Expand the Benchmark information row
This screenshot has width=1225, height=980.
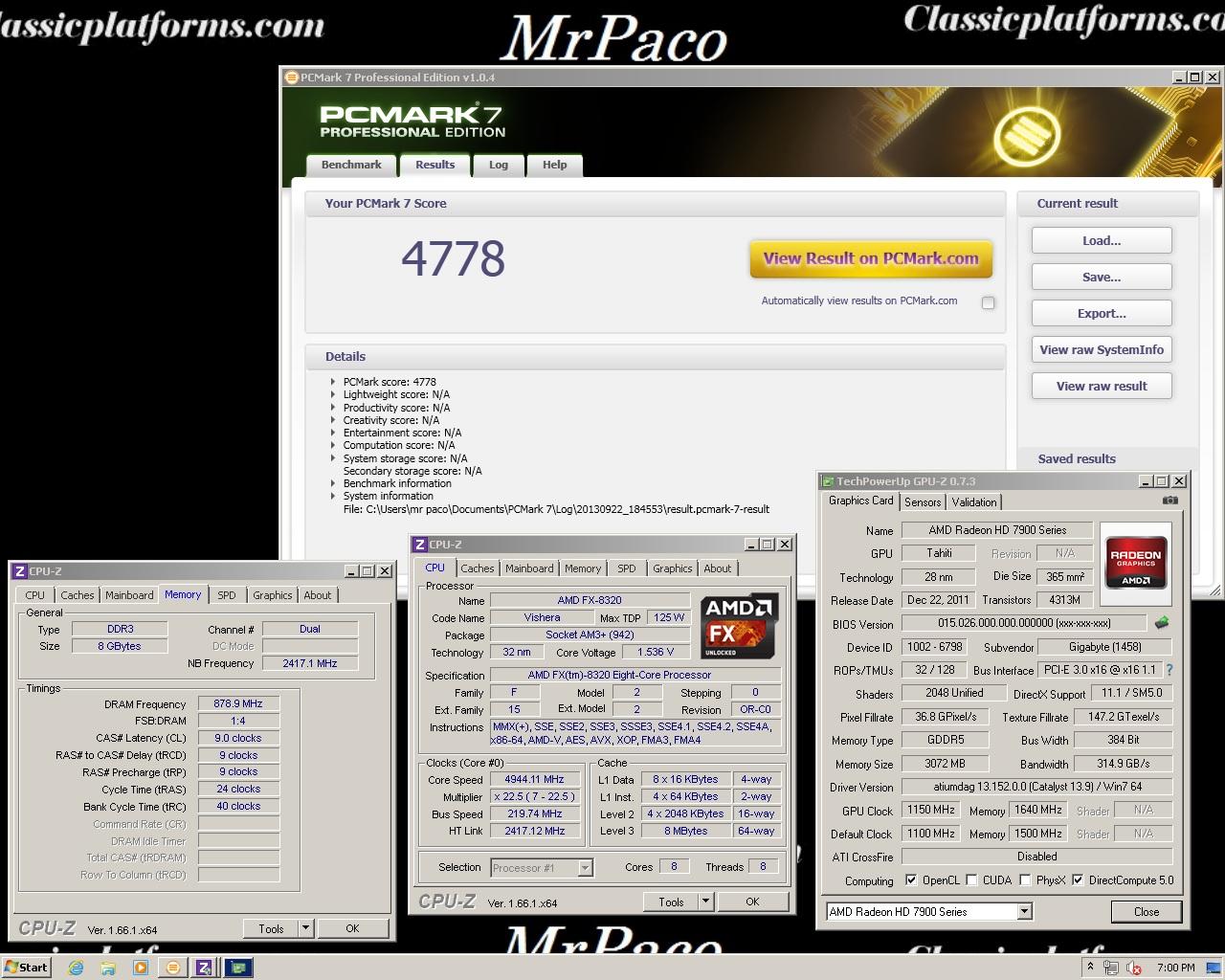tap(333, 482)
